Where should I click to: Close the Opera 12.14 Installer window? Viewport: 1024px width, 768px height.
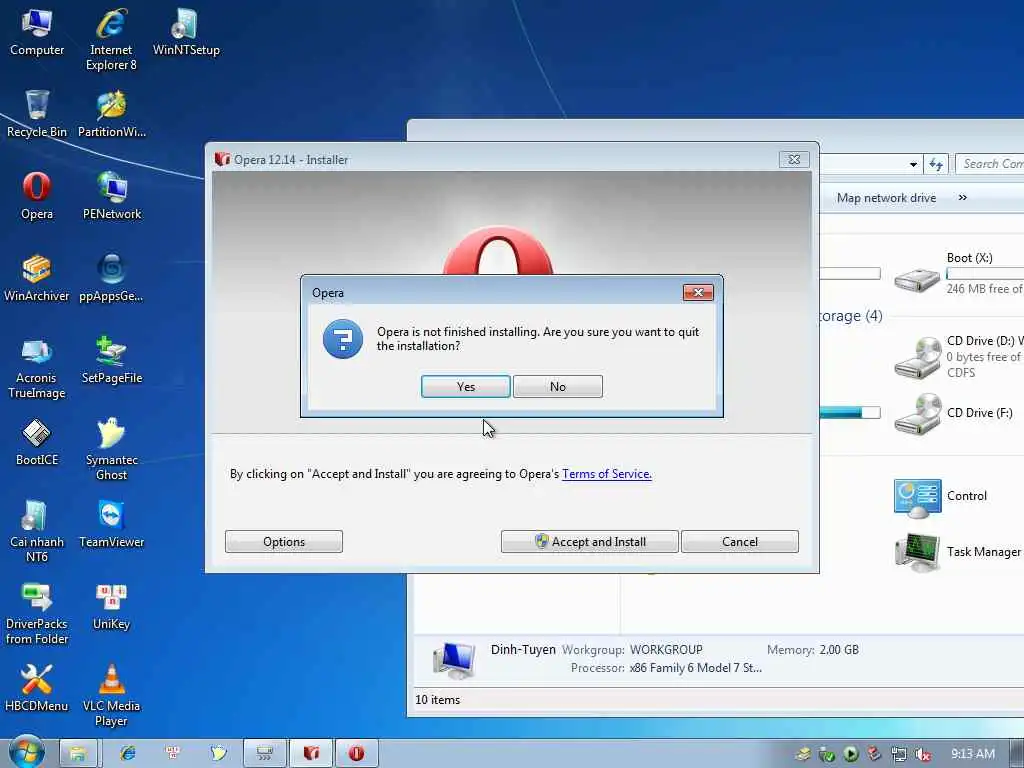[794, 159]
